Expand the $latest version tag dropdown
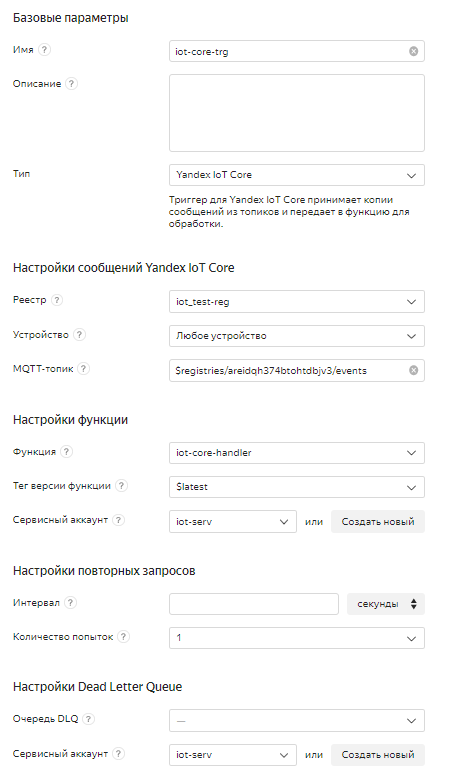Screen dimensions: 454x782 click(x=297, y=487)
